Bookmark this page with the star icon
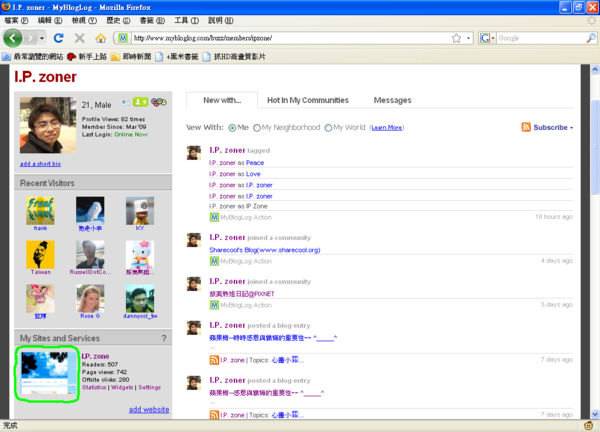Screen dimensions: 600x432 point(456,38)
